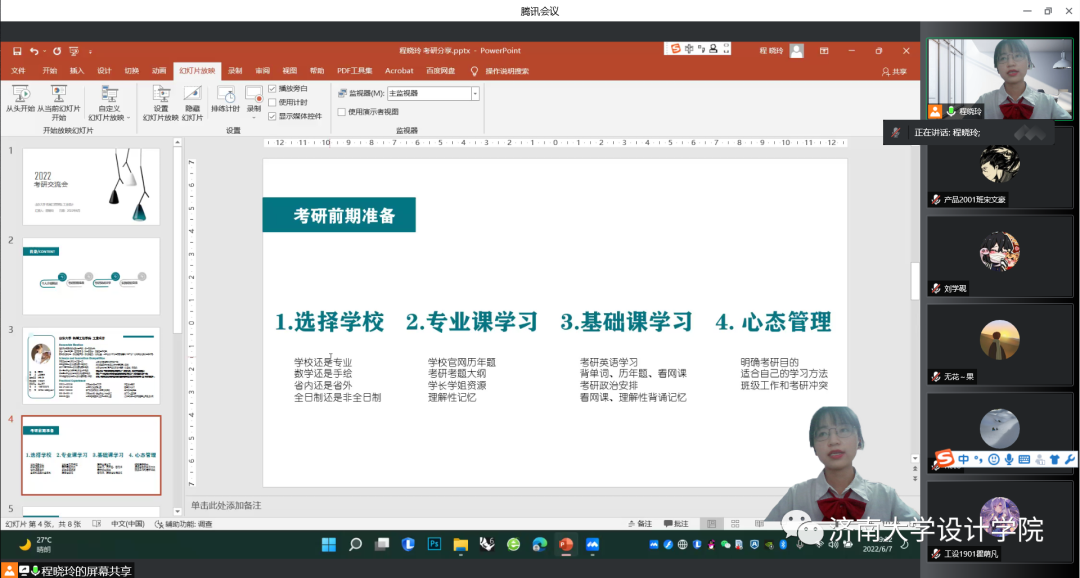1080x578 pixels.
Task: Switch to the 动画 (Animations) ribbon tab
Action: click(159, 71)
